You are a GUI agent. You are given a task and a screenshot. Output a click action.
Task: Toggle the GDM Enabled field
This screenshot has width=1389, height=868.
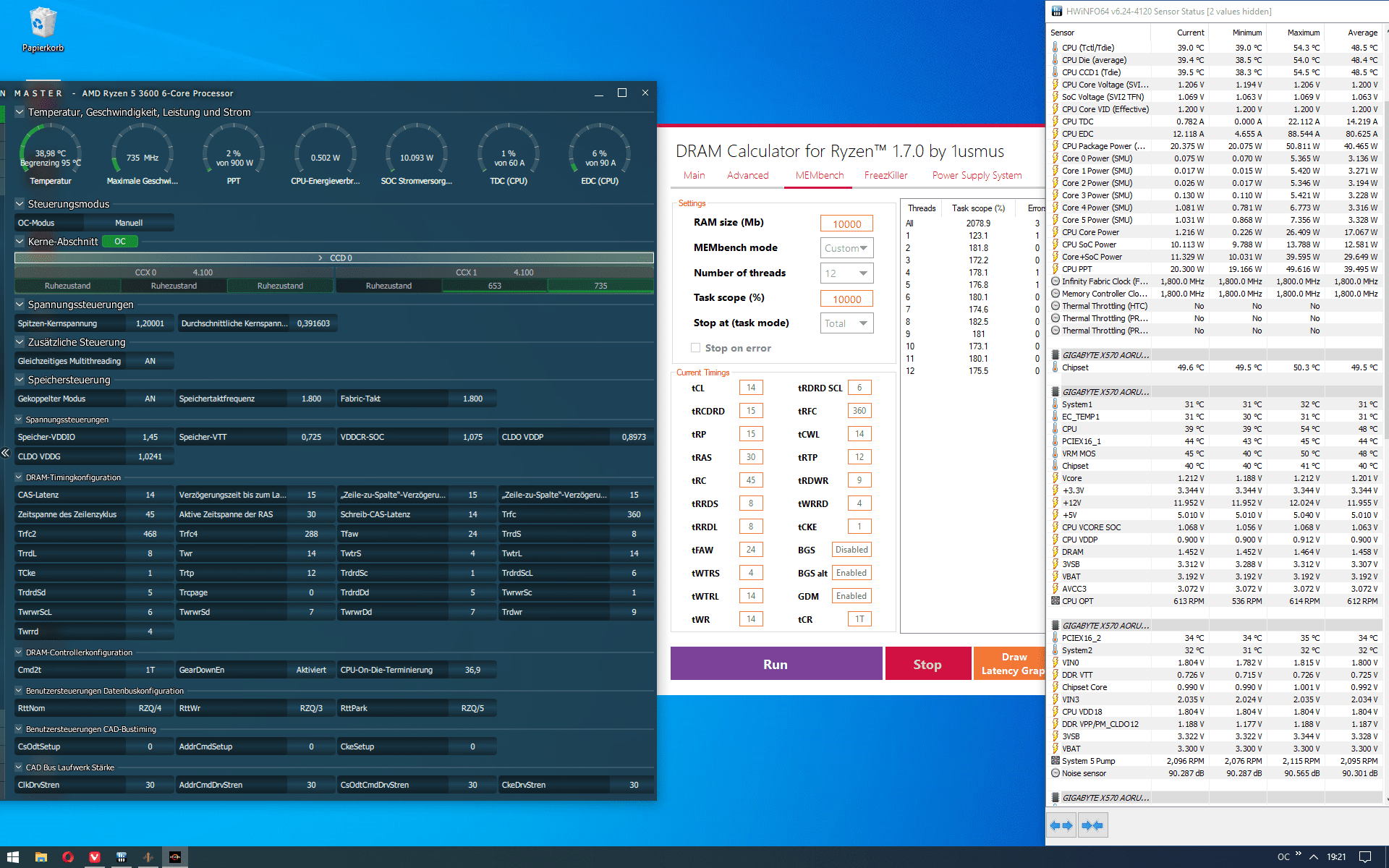pos(851,596)
